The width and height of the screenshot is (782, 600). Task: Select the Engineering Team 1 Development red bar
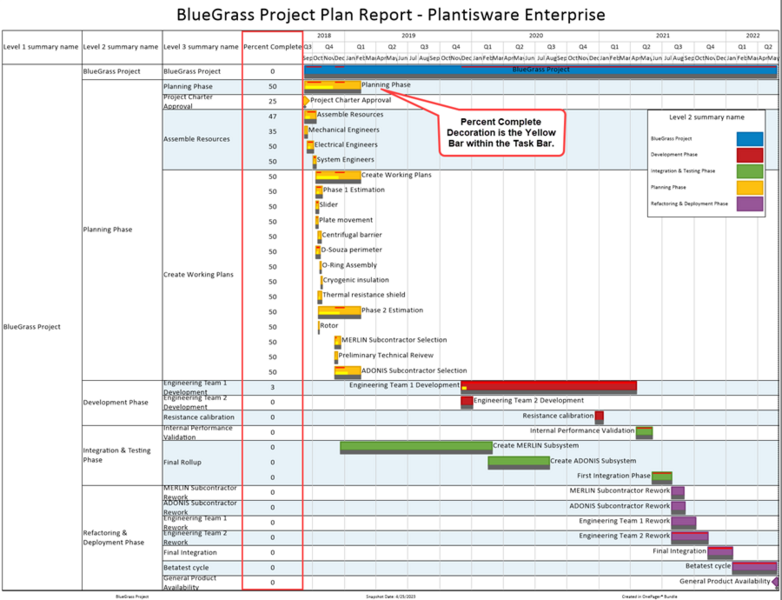click(549, 387)
